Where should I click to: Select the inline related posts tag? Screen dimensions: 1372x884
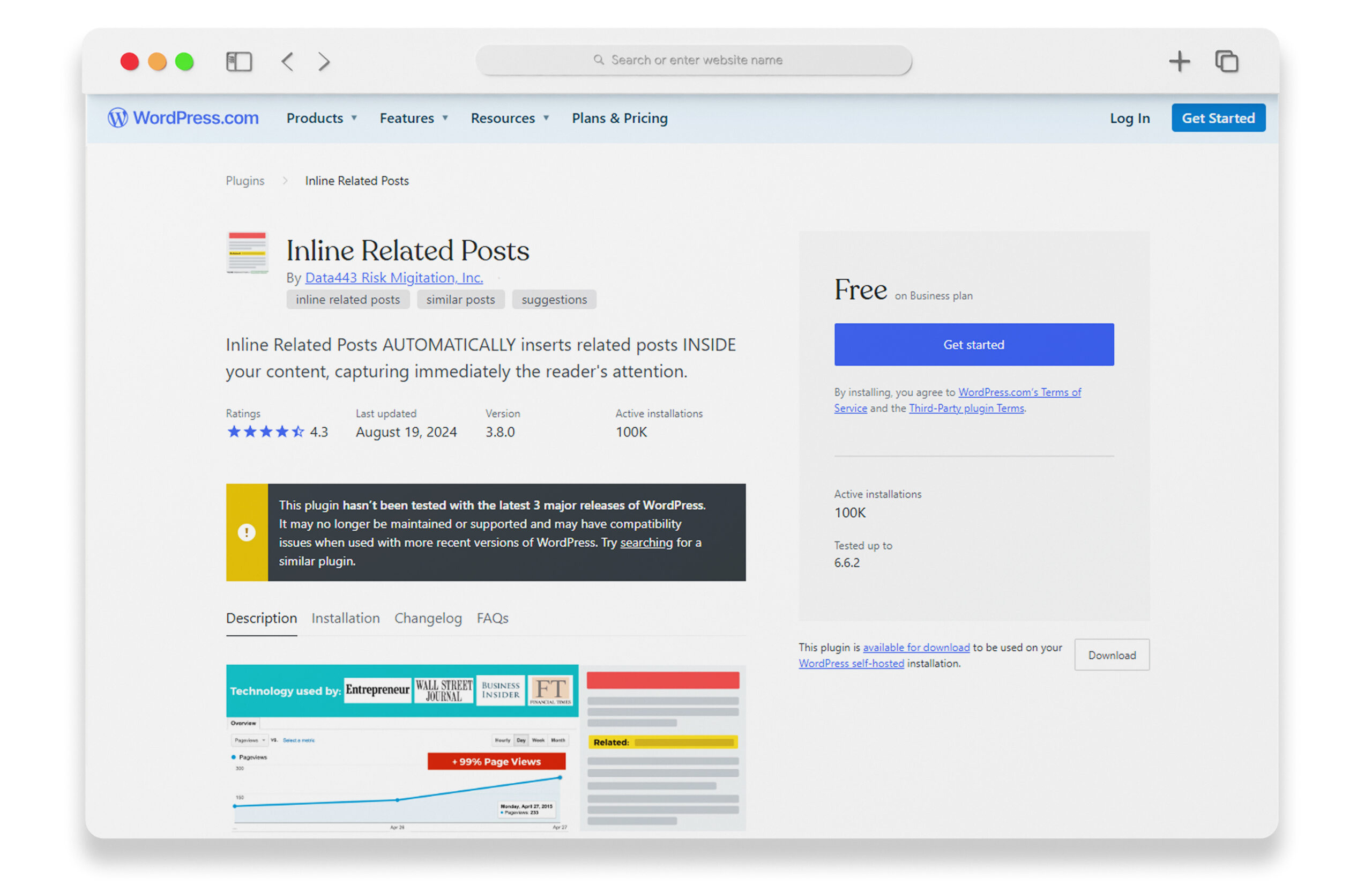point(348,299)
